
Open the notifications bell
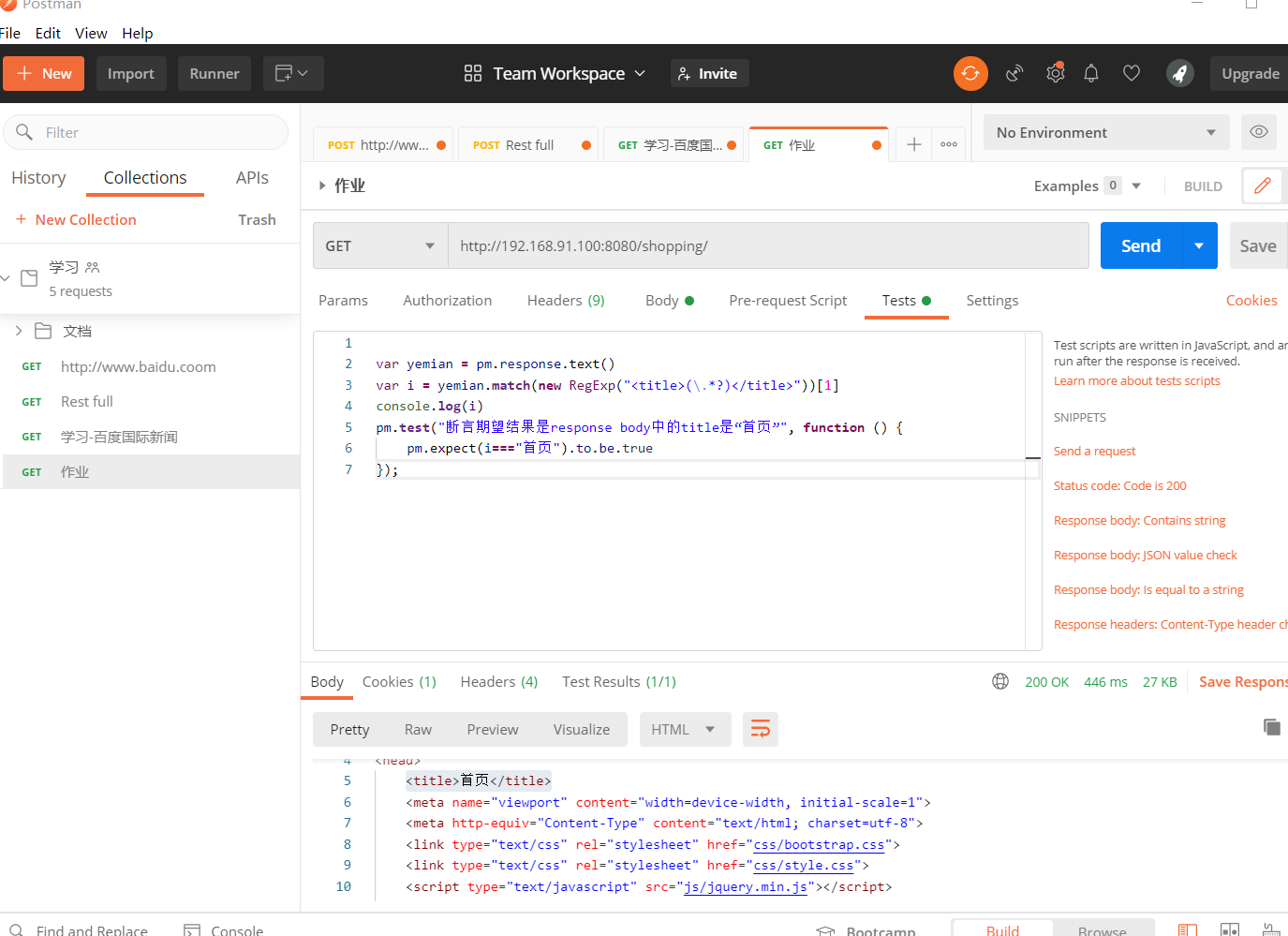pos(1091,73)
